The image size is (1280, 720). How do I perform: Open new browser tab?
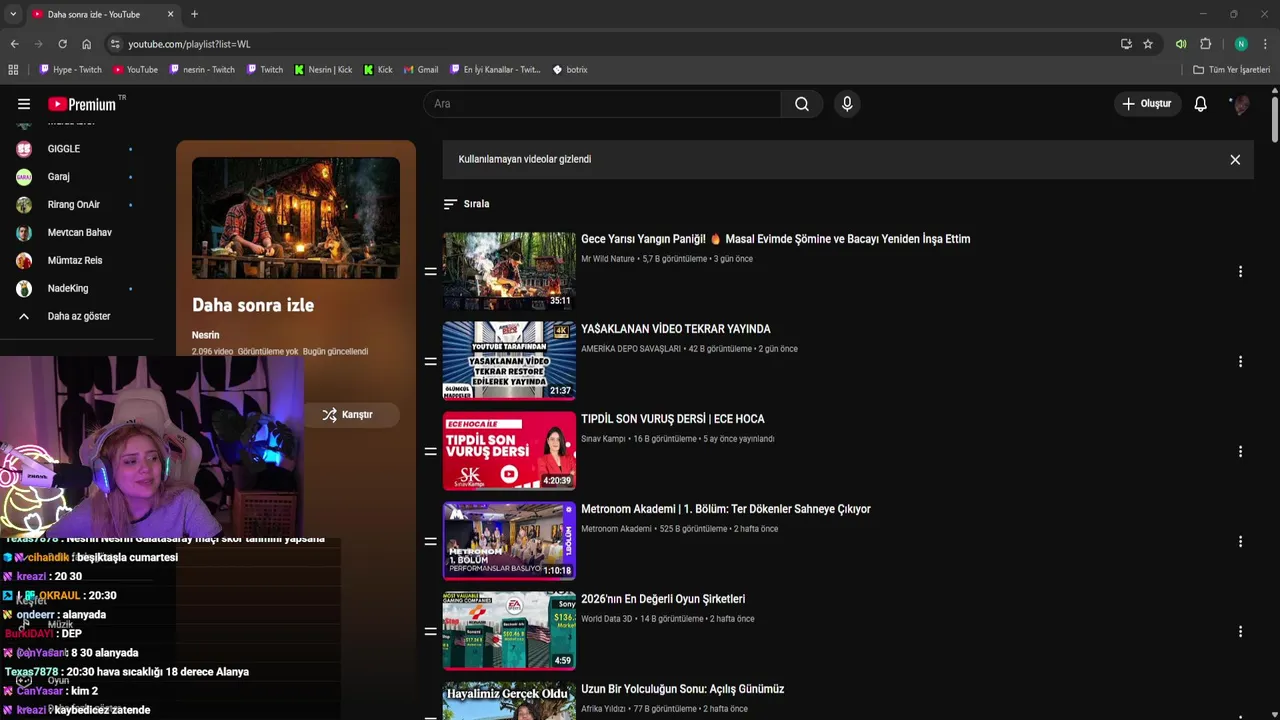point(194,14)
